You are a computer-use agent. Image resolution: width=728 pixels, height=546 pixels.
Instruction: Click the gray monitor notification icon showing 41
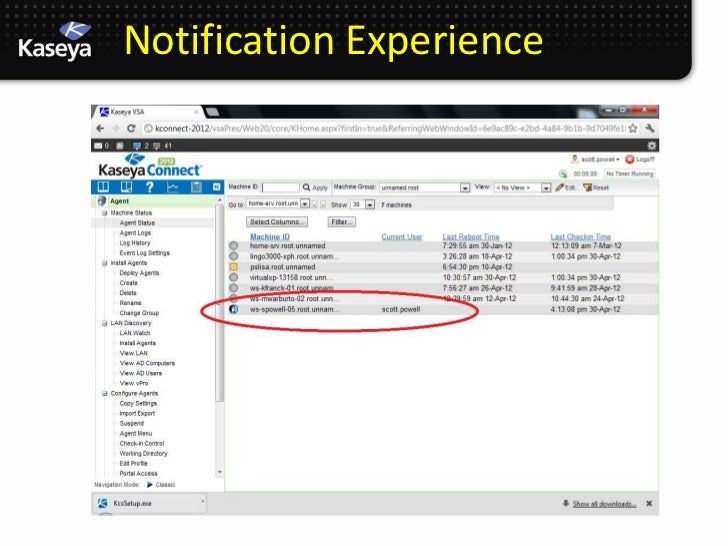pyautogui.click(x=156, y=146)
